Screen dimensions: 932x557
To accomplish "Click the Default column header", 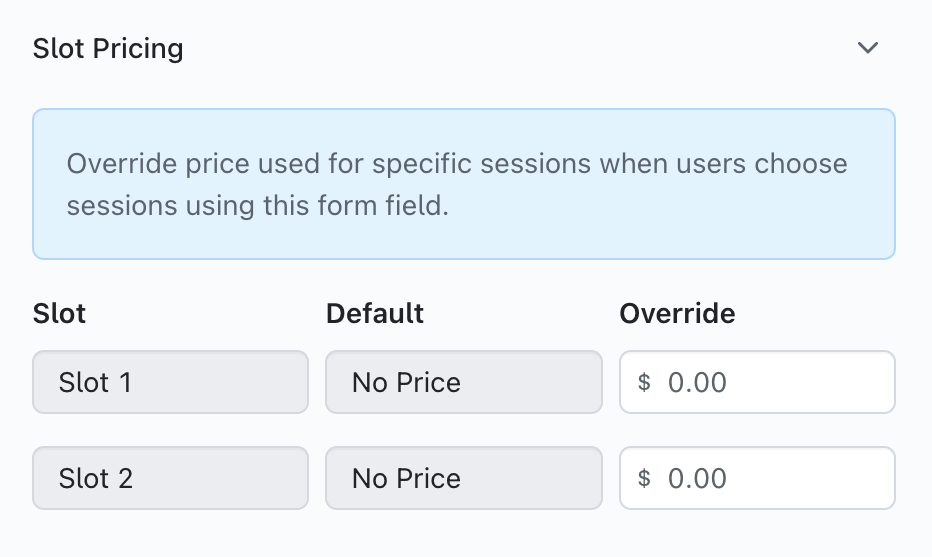I will coord(375,313).
